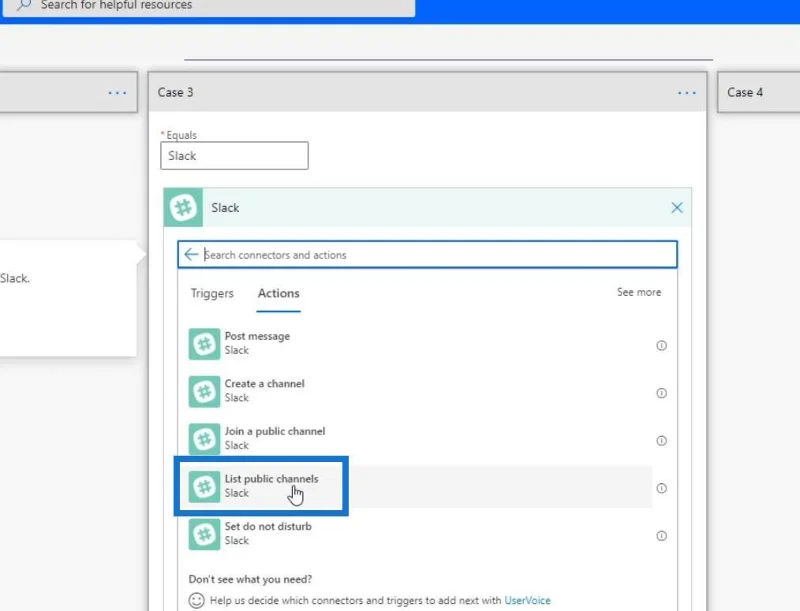Show info for Create a channel
The image size is (800, 611).
tap(661, 393)
